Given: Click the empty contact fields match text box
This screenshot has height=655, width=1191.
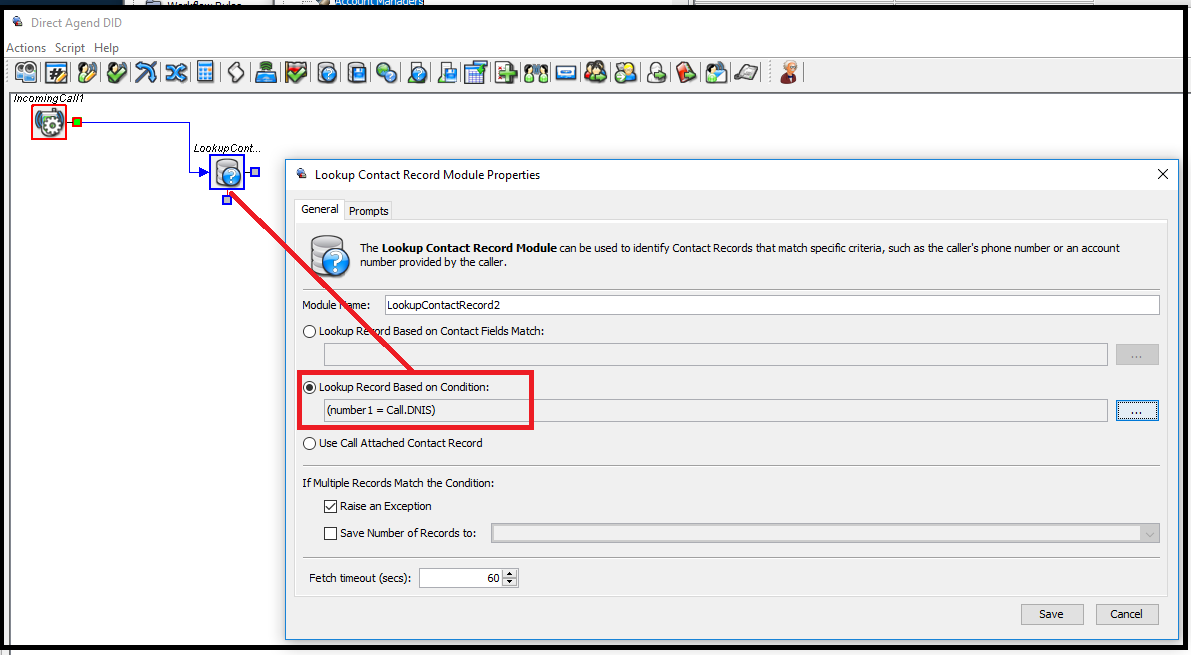Looking at the screenshot, I should tap(716, 355).
